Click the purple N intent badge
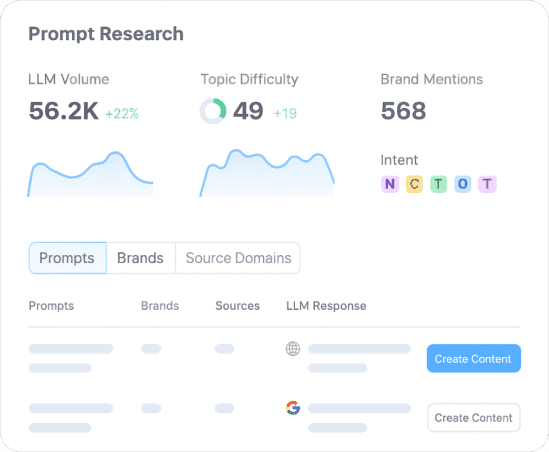 (390, 184)
